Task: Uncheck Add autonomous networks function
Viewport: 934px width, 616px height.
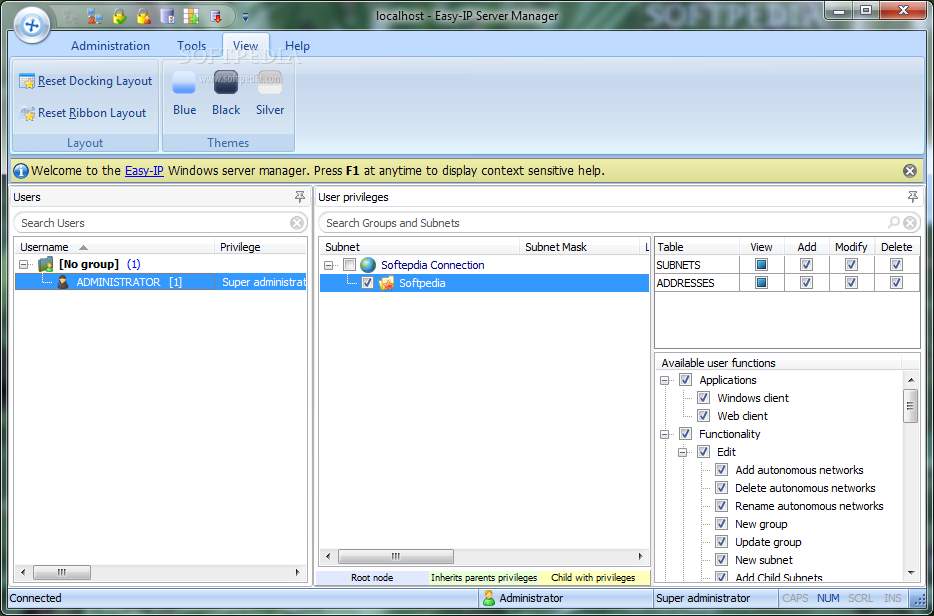Action: (721, 470)
